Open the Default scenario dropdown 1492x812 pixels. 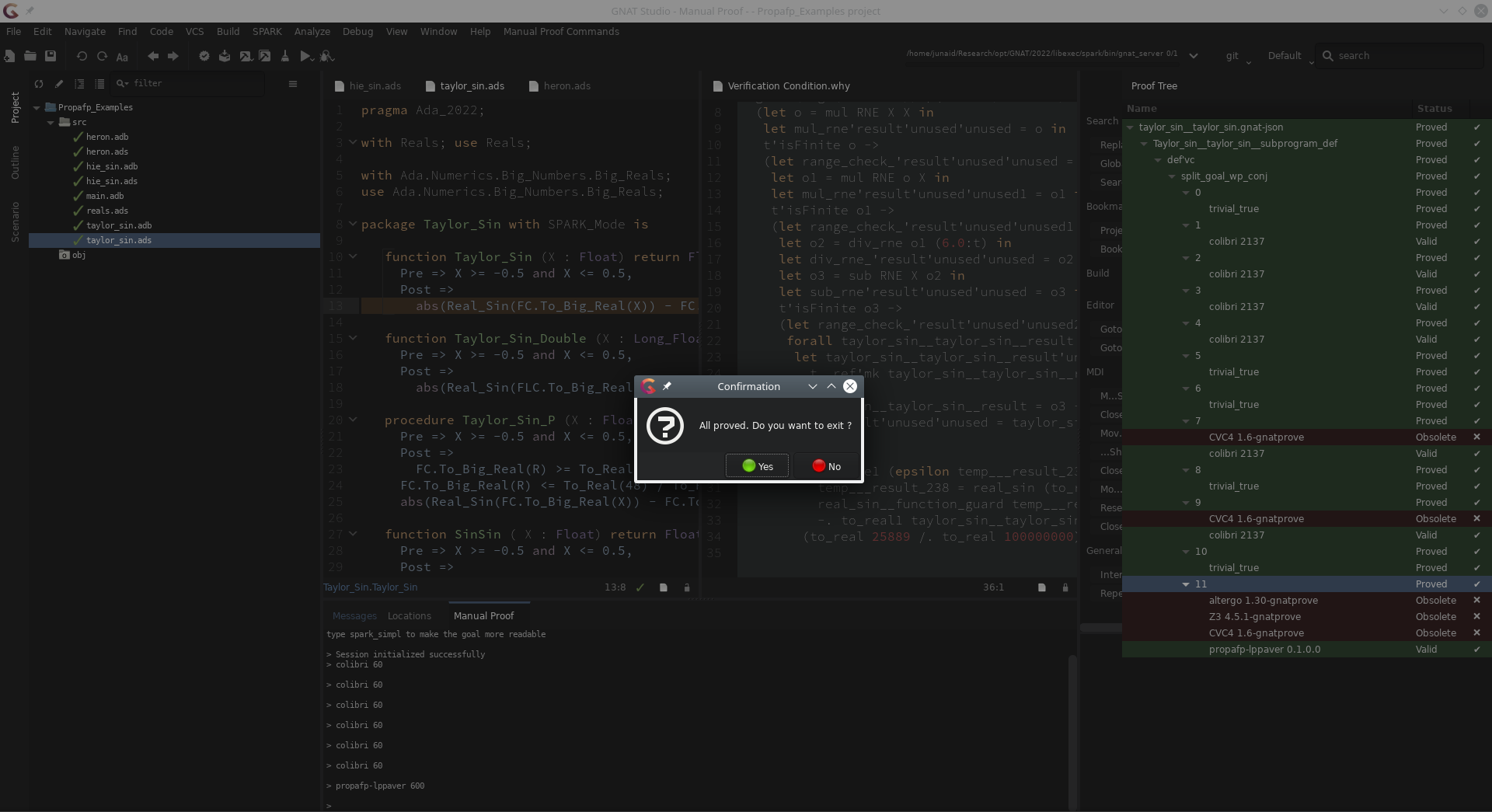1291,56
